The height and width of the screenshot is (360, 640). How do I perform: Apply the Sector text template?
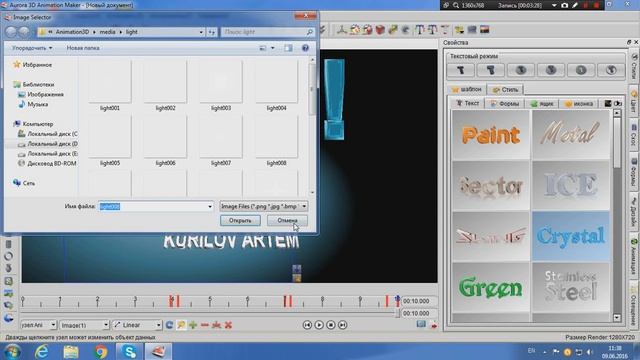[x=491, y=186]
